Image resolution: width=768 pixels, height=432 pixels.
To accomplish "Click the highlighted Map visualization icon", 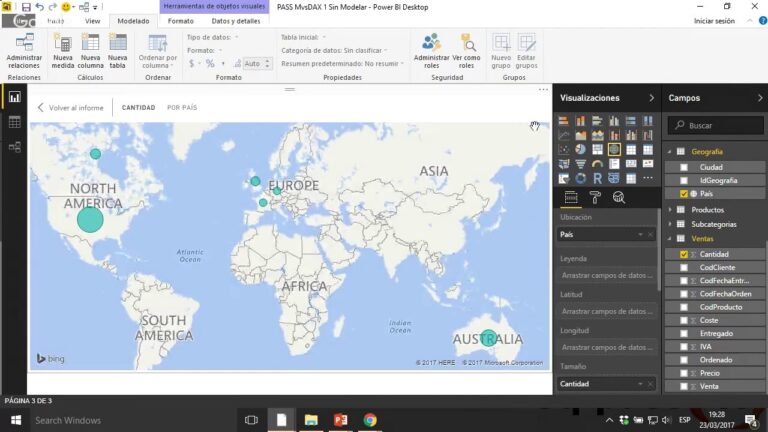I will (614, 149).
